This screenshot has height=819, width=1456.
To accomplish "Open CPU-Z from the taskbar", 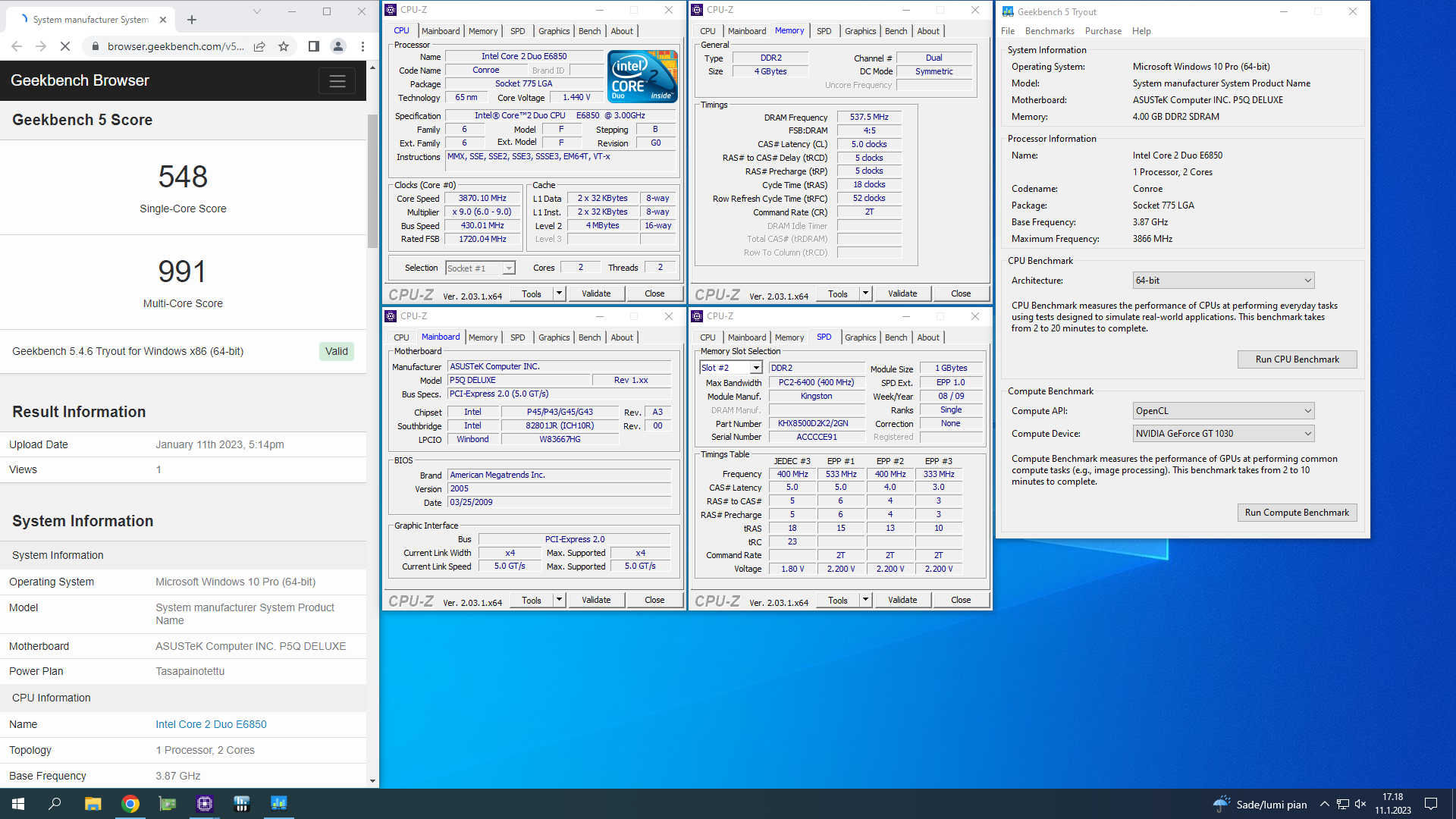I will coord(205,804).
